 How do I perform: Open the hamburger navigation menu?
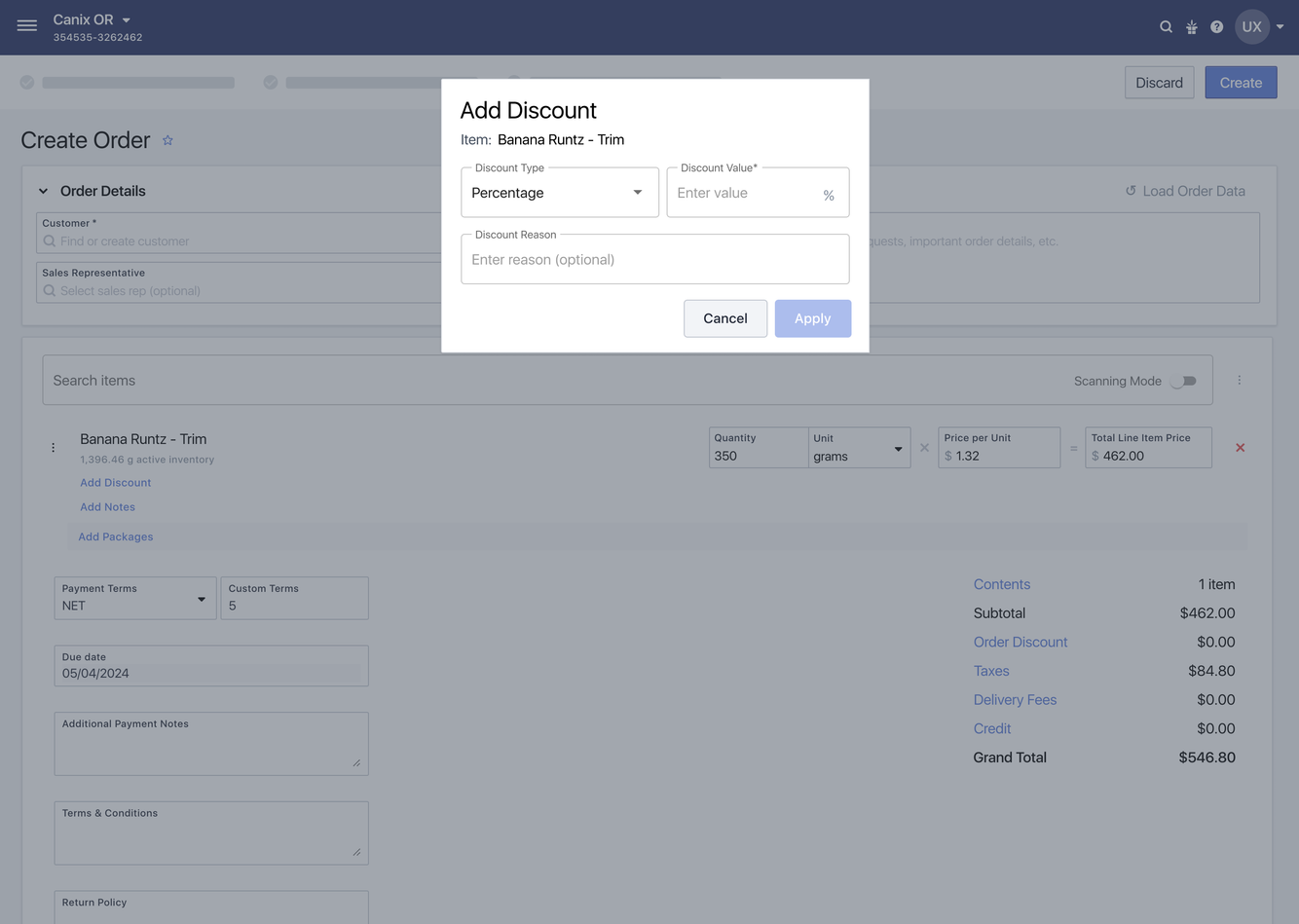click(27, 26)
